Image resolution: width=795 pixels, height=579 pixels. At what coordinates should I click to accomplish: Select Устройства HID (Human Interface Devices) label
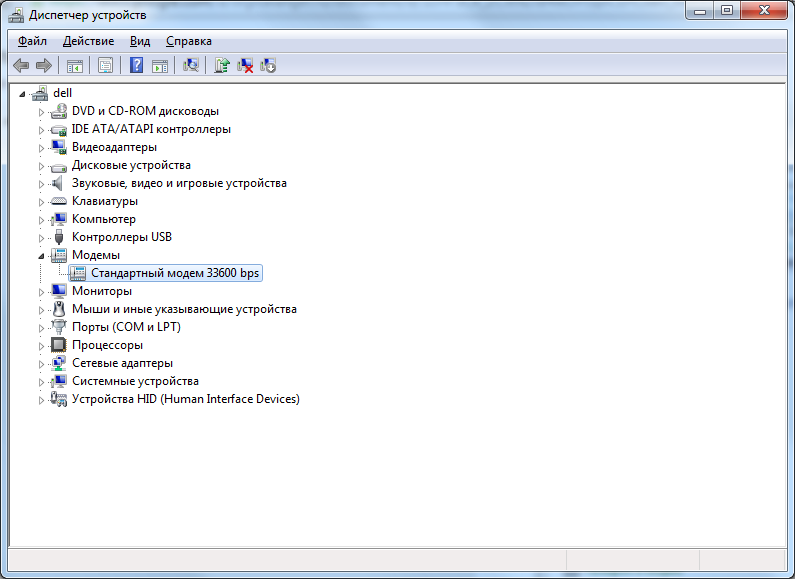pyautogui.click(x=186, y=399)
